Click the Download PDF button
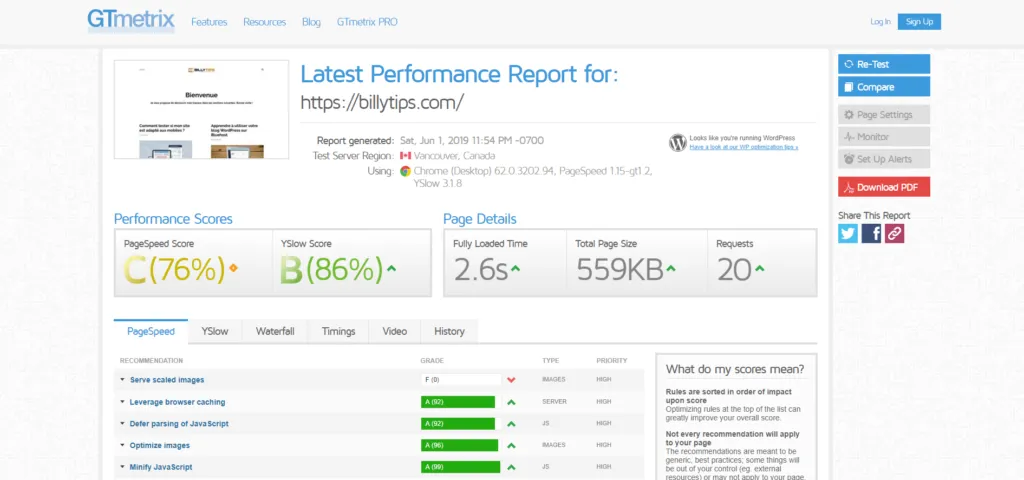The width and height of the screenshot is (1024, 480). [884, 187]
